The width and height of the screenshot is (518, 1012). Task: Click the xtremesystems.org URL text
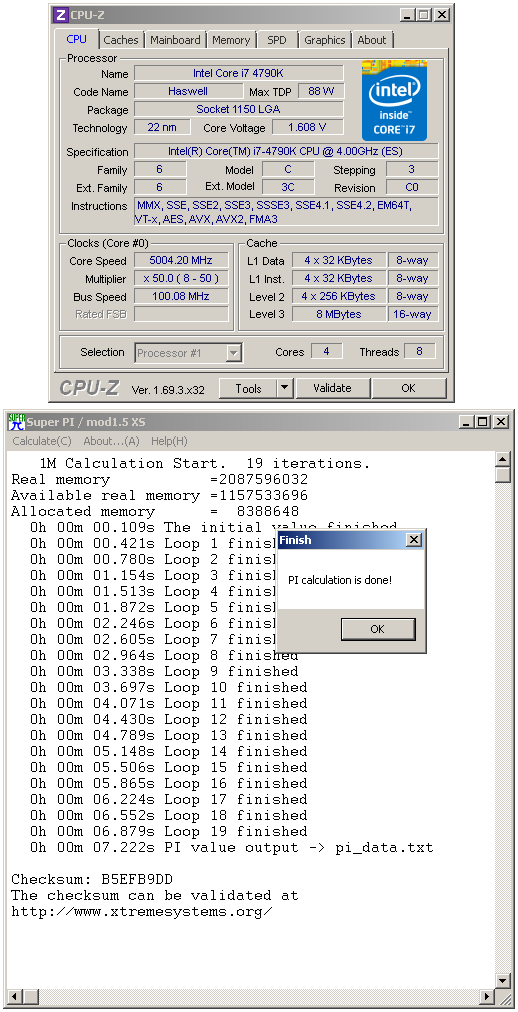tap(142, 912)
